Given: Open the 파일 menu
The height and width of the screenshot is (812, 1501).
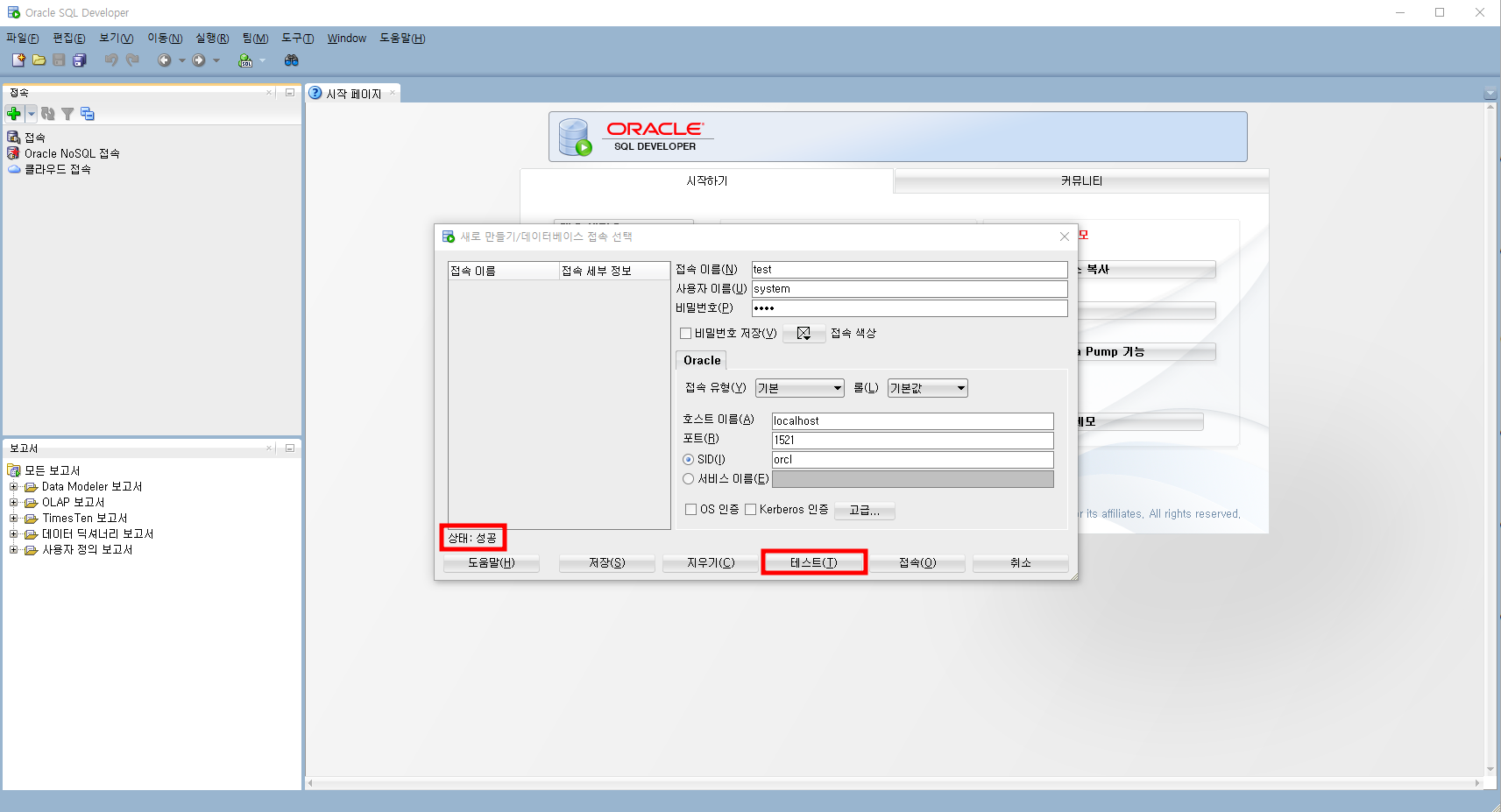Looking at the screenshot, I should [23, 38].
